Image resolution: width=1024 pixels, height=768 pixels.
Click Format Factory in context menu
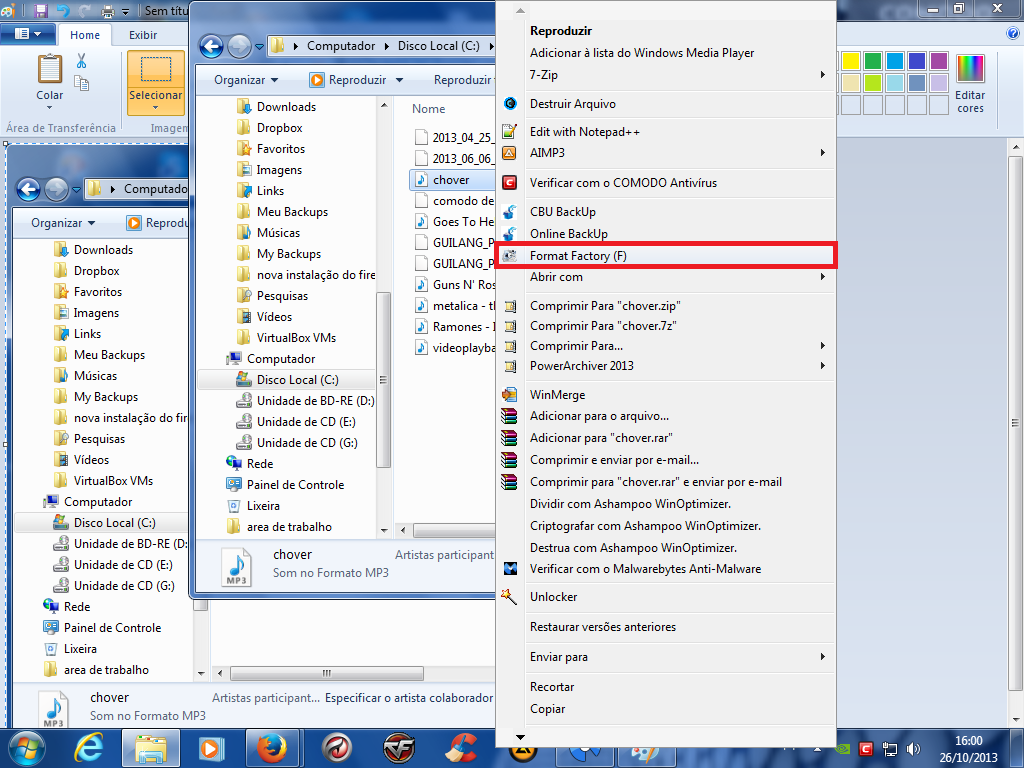(666, 255)
